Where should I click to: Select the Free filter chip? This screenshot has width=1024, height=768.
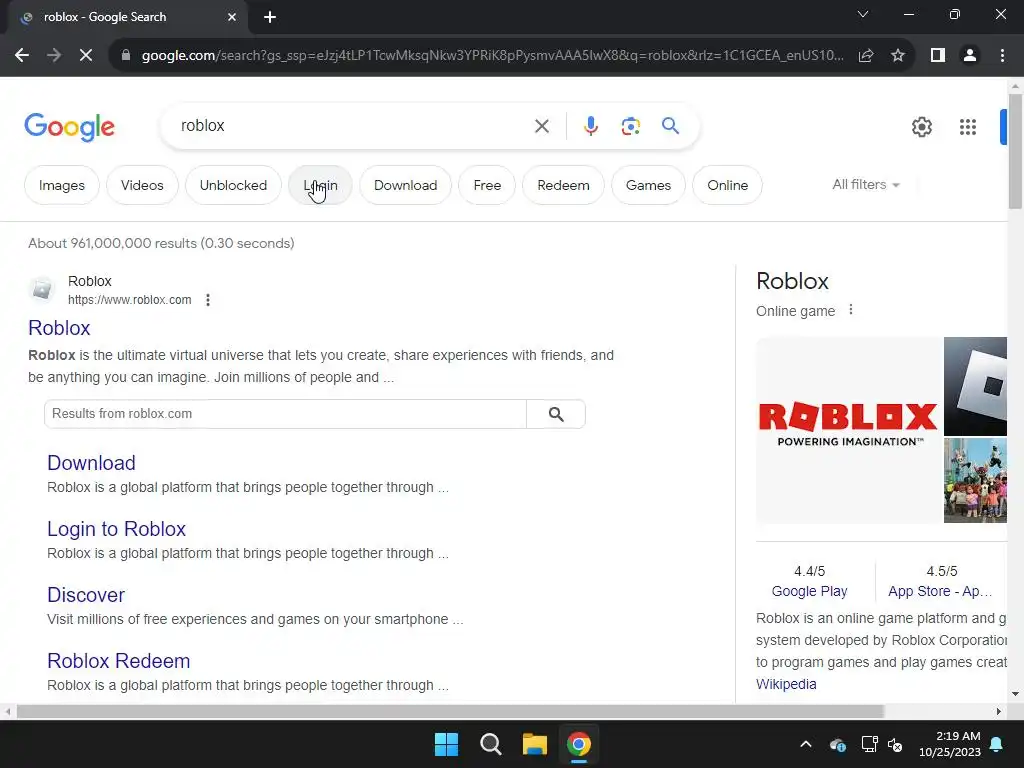tap(487, 185)
